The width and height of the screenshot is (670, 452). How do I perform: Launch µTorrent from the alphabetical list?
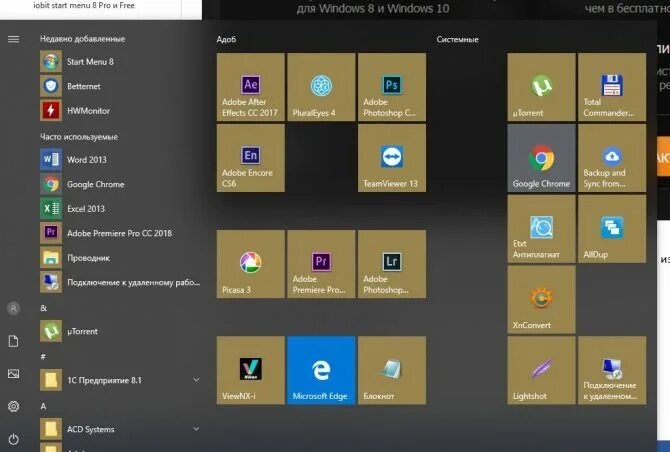(120, 331)
